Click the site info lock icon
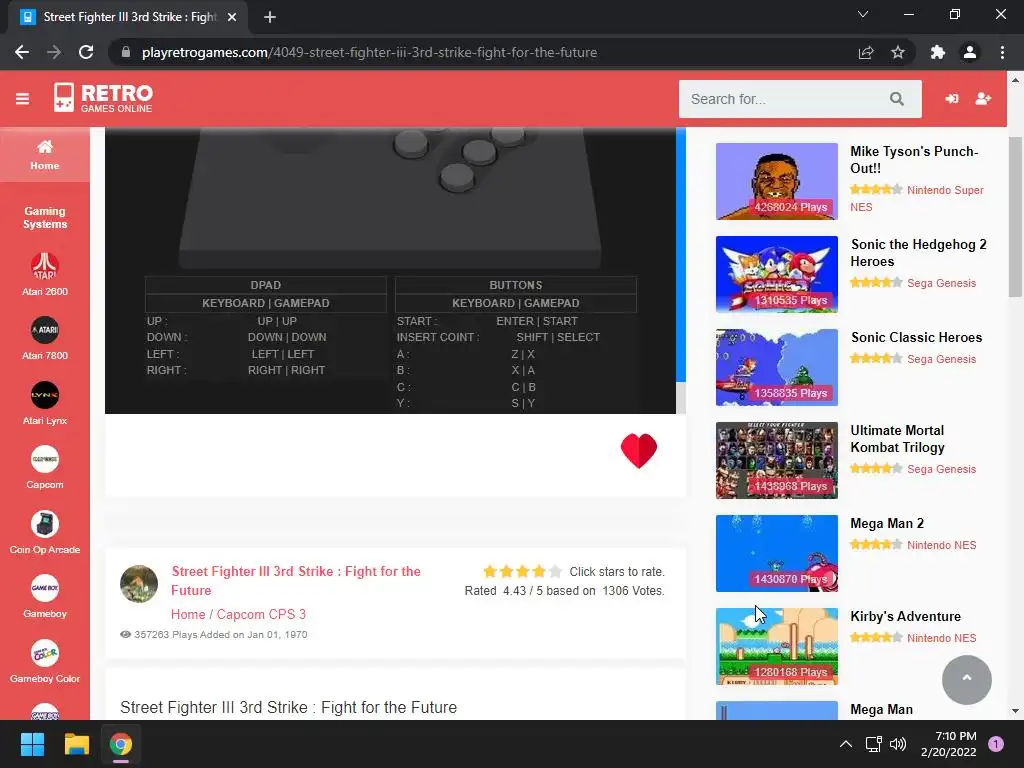Viewport: 1024px width, 768px height. point(126,52)
